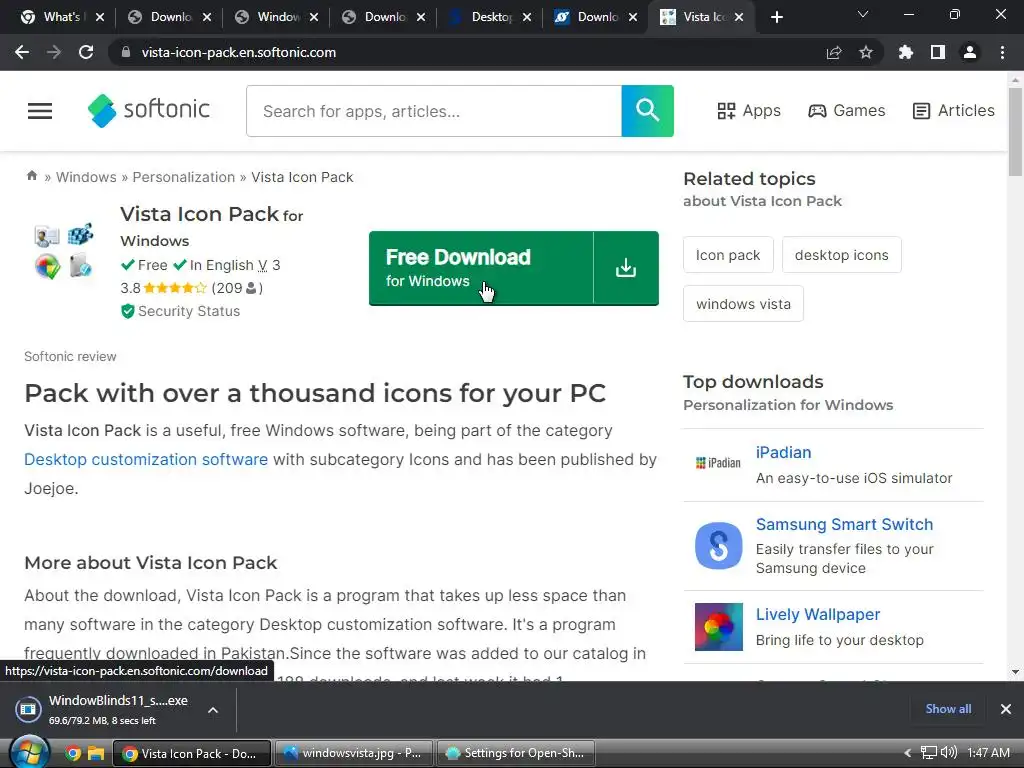The image size is (1024, 768).
Task: Click the scrollbar down arrow
Action: coord(1015,671)
